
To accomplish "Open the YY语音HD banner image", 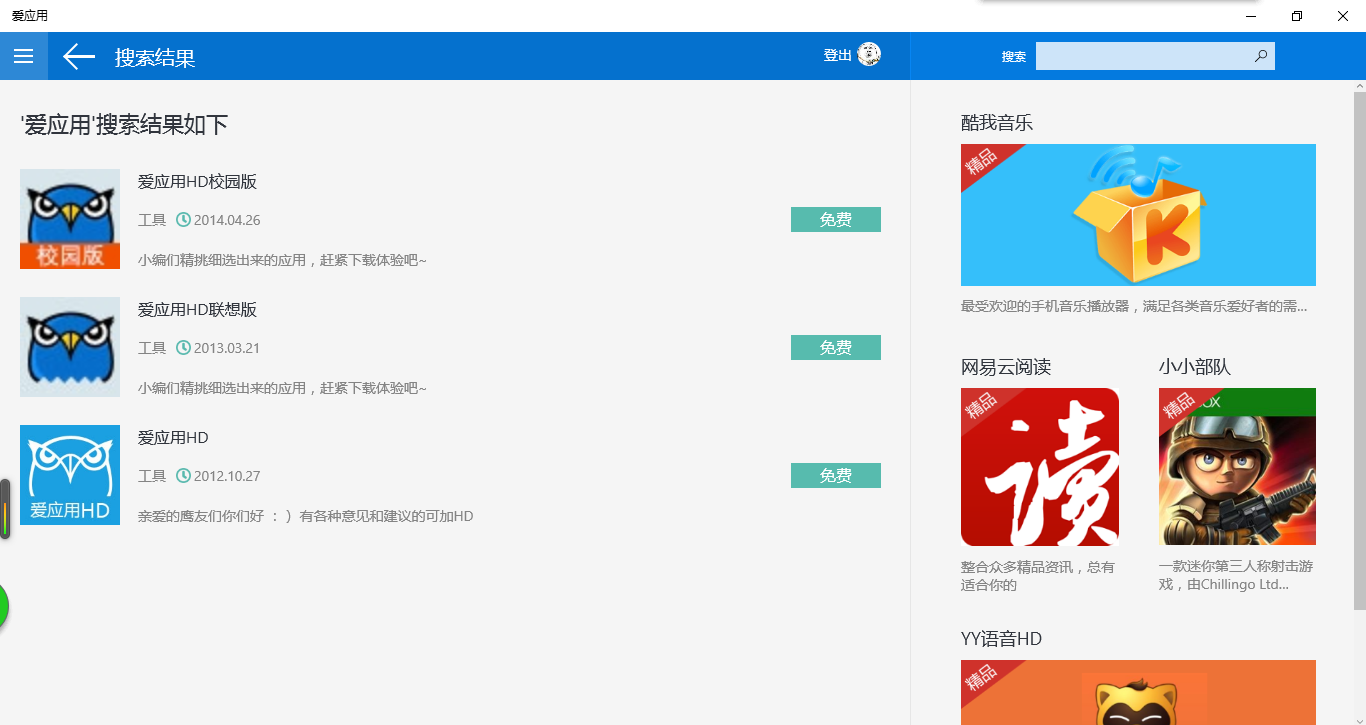I will tap(1138, 692).
